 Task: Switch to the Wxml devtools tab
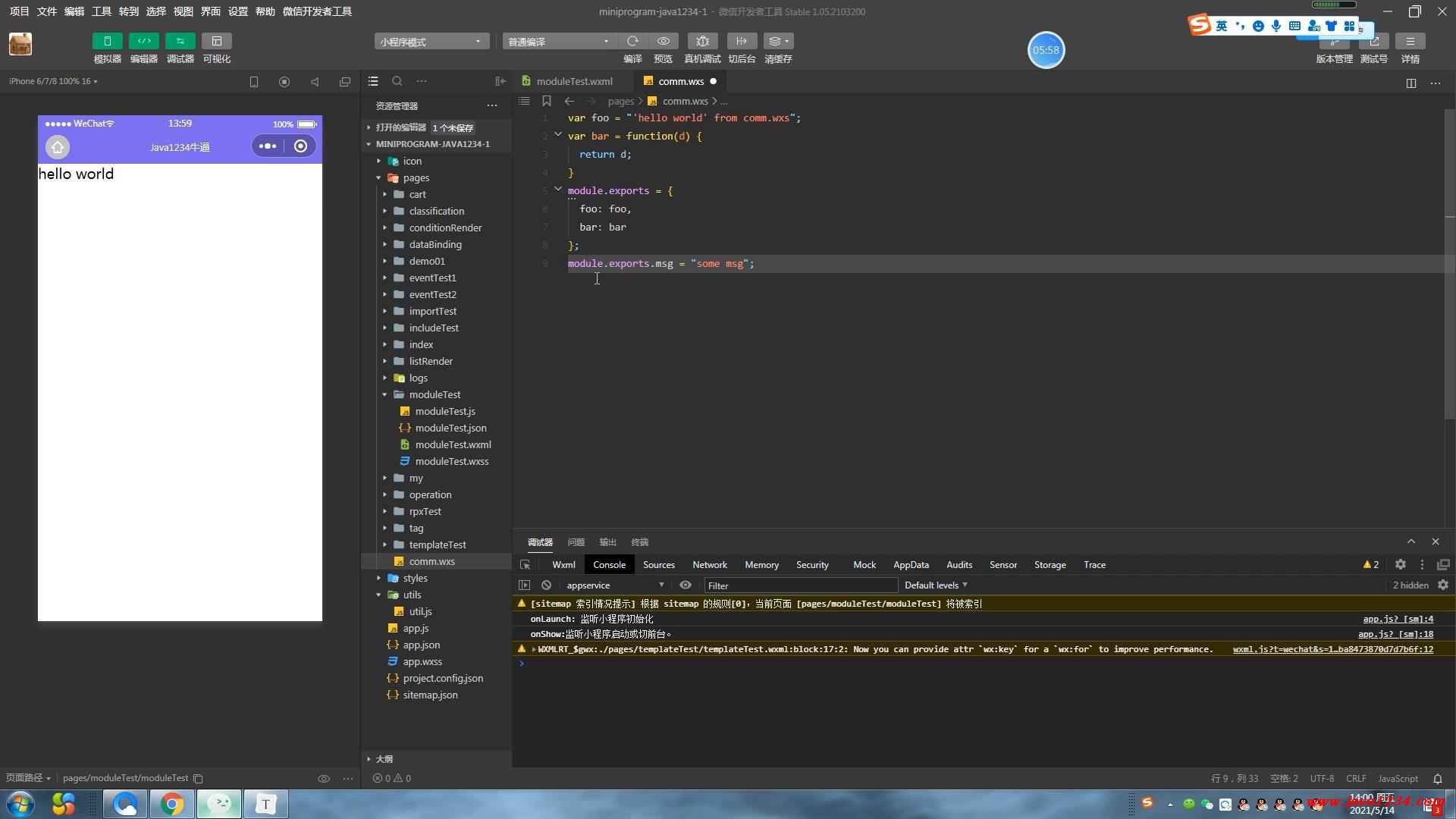(x=563, y=564)
